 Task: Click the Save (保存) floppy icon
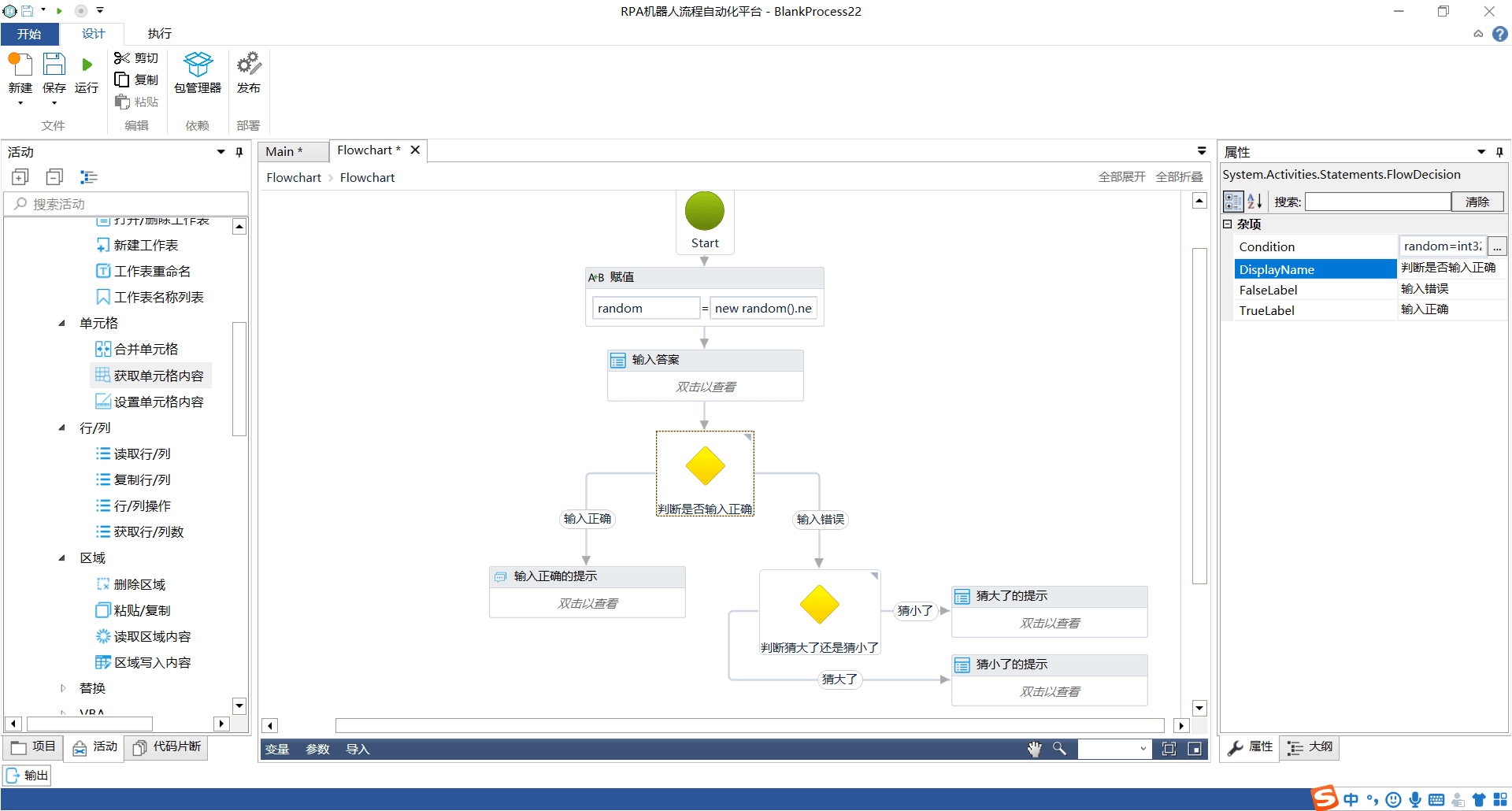54,65
